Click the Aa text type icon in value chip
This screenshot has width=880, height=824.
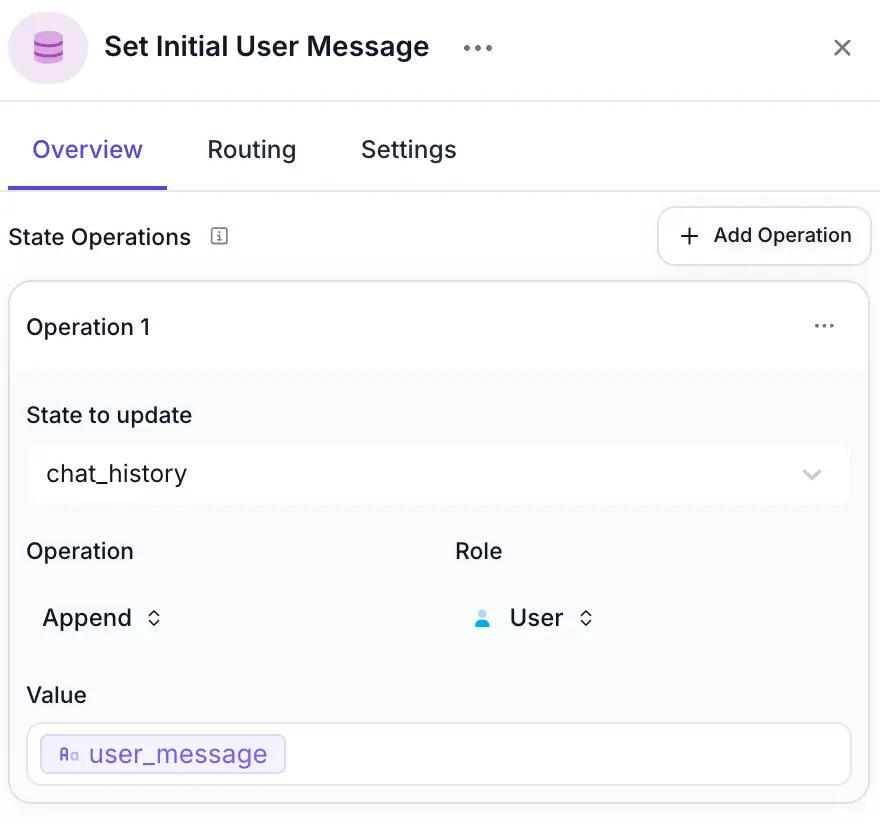(69, 754)
